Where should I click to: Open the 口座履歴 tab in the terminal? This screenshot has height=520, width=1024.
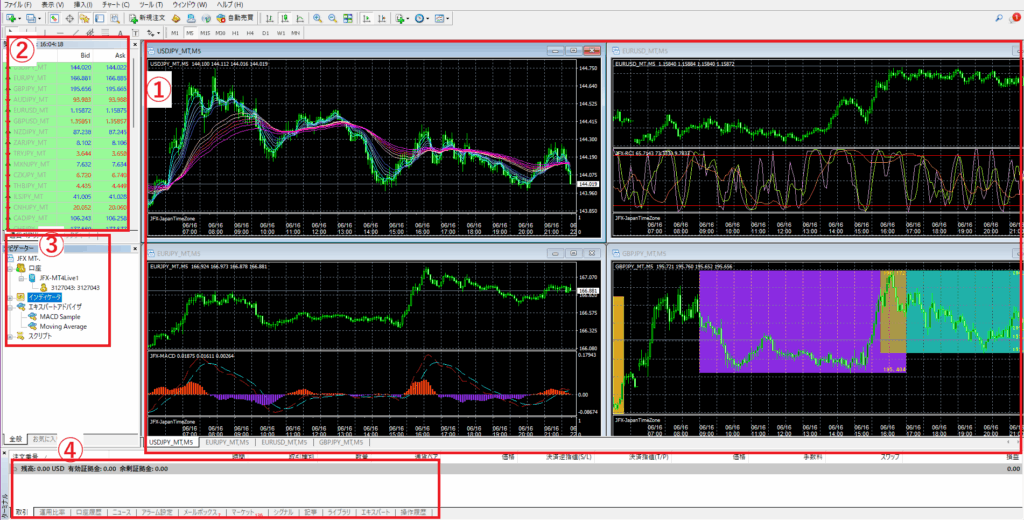click(x=90, y=512)
